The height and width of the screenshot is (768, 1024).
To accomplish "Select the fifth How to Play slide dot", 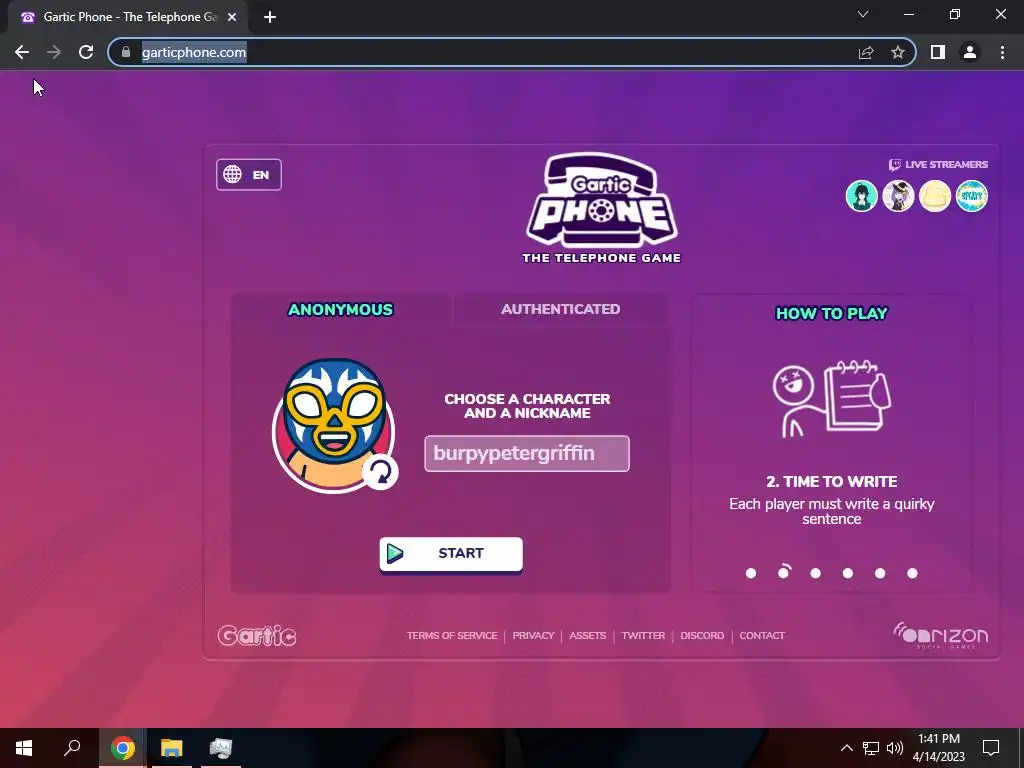I will [880, 573].
